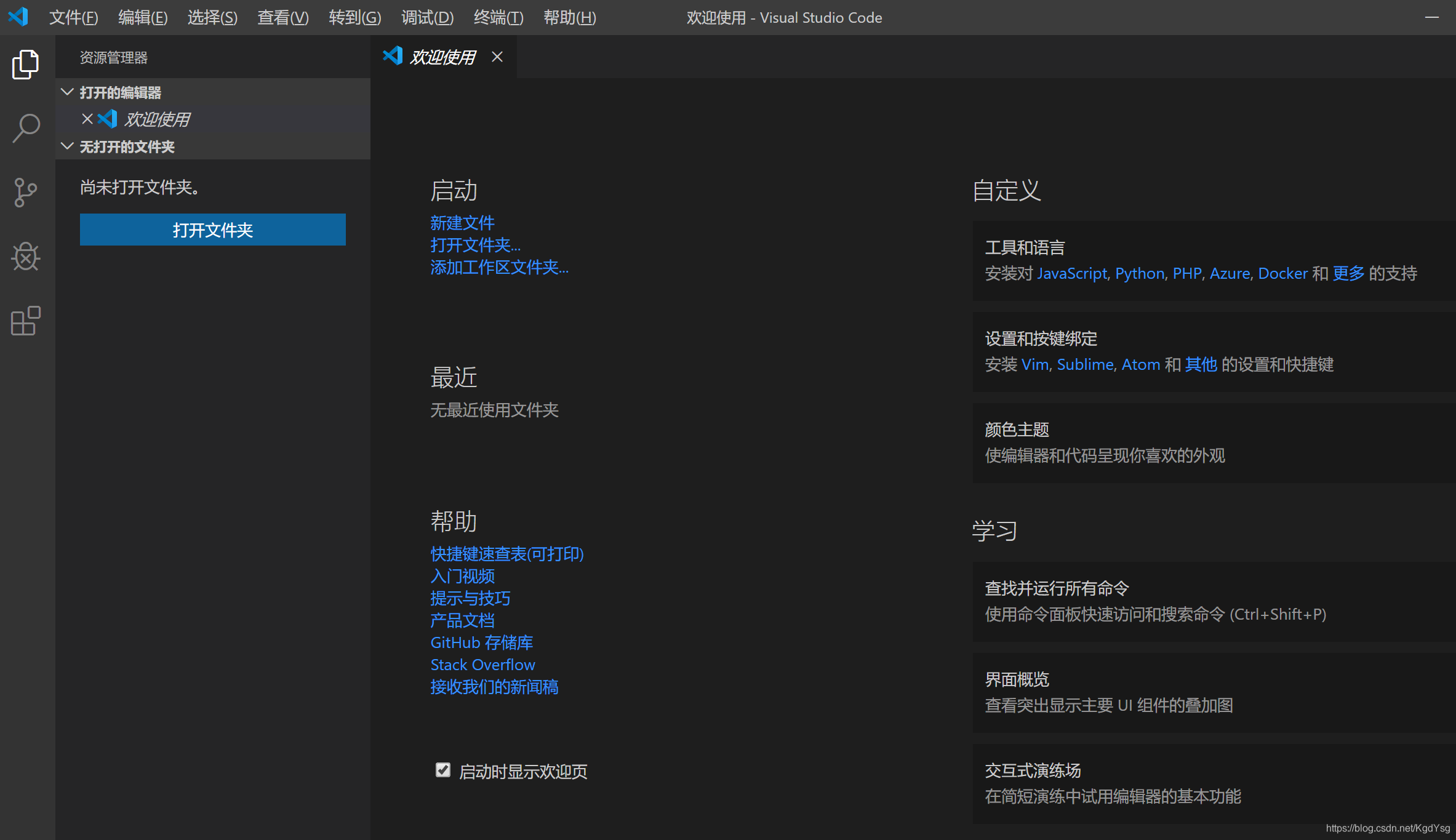Click the Python support link
This screenshot has width=1456, height=840.
1139,273
